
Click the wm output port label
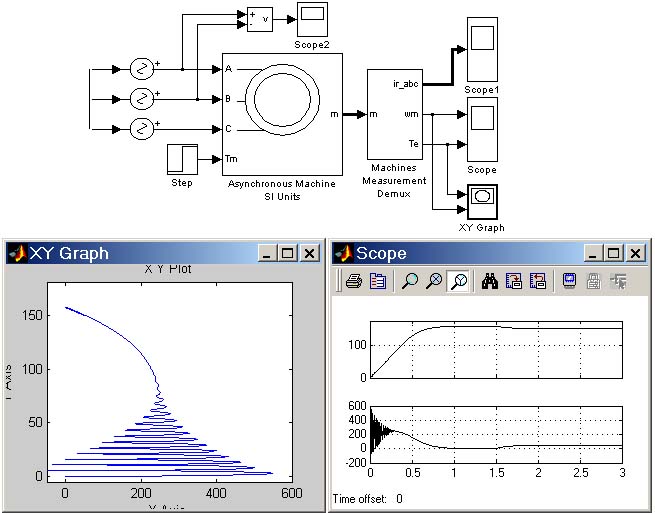tap(411, 114)
